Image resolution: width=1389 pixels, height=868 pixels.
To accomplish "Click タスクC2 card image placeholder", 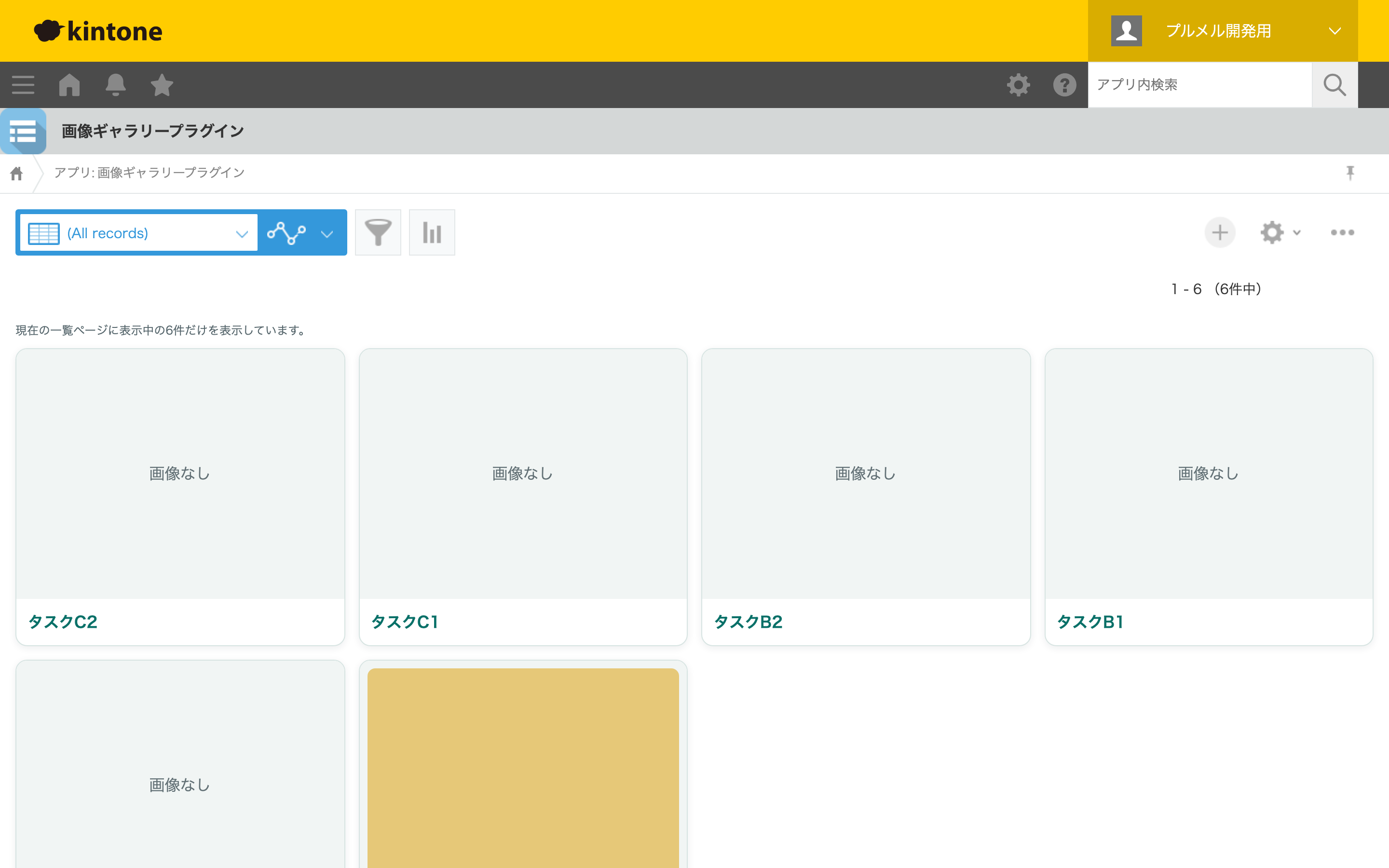I will tap(180, 474).
